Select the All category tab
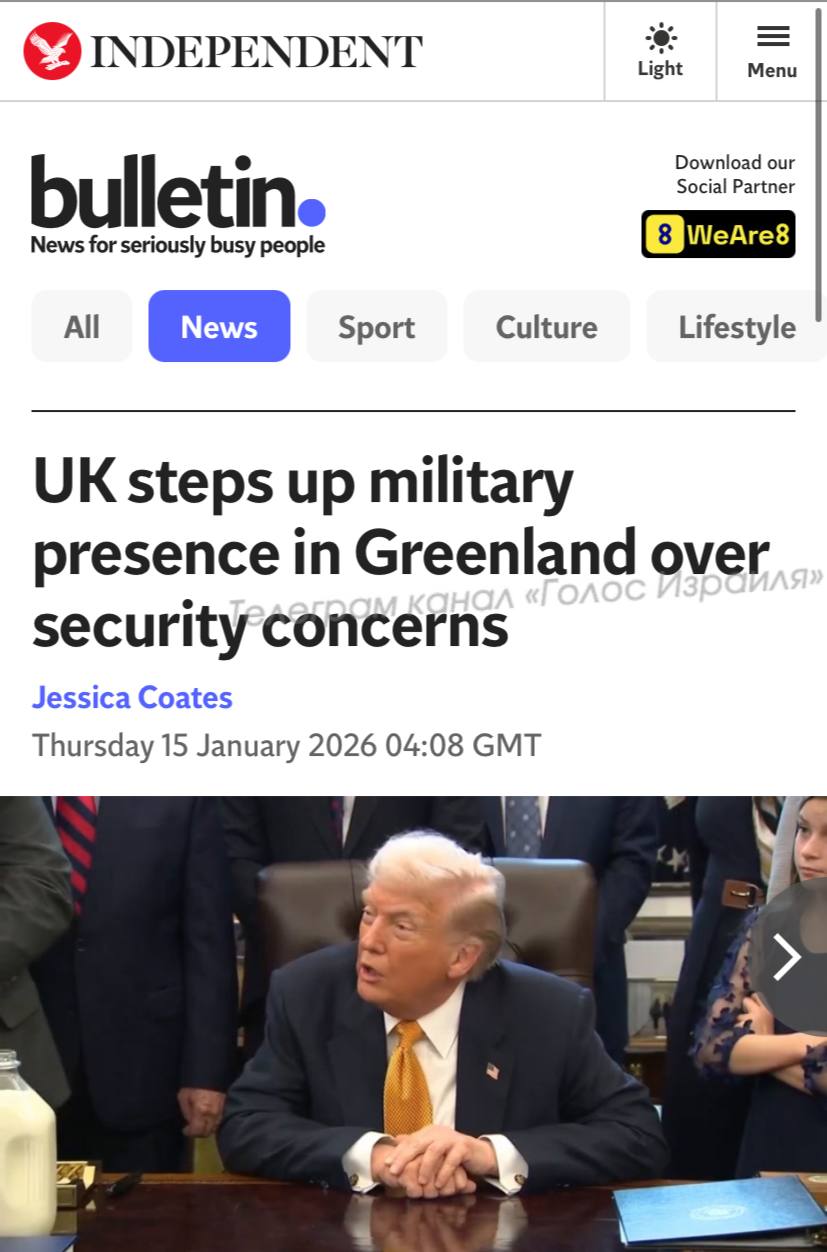Image resolution: width=827 pixels, height=1252 pixels. point(82,326)
